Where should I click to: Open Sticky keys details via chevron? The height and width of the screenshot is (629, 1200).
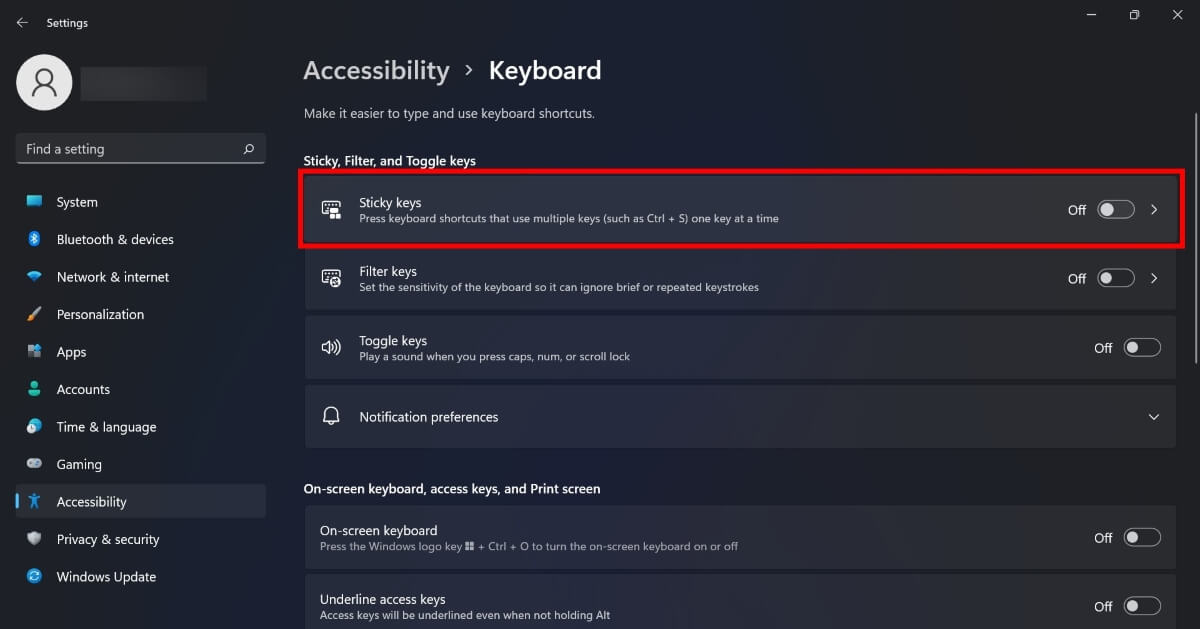1154,210
